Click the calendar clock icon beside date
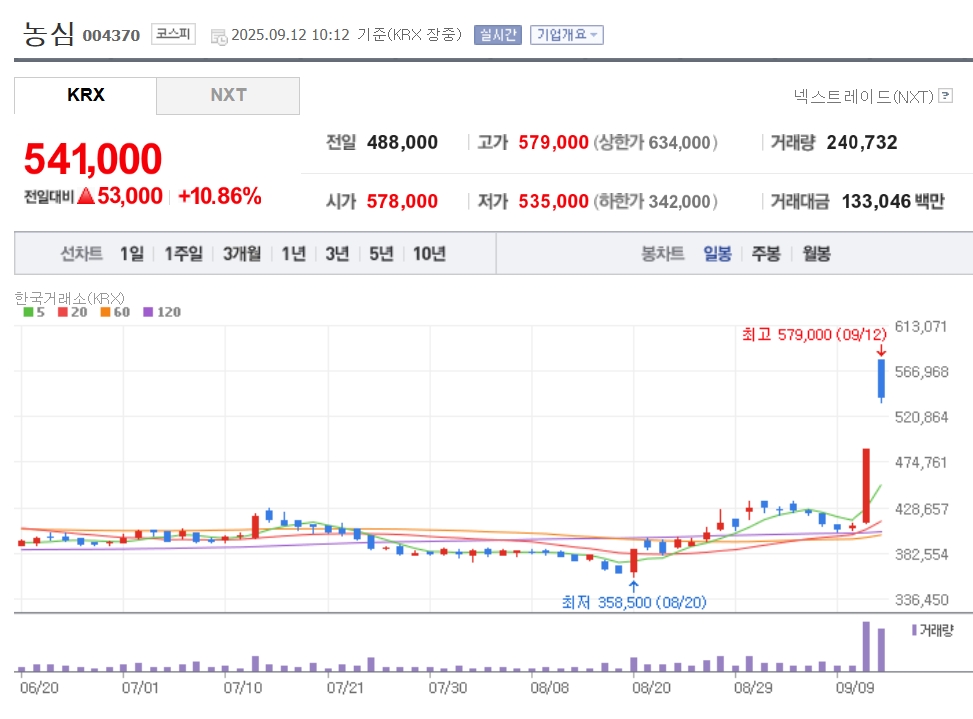This screenshot has height=719, width=973. click(x=219, y=37)
